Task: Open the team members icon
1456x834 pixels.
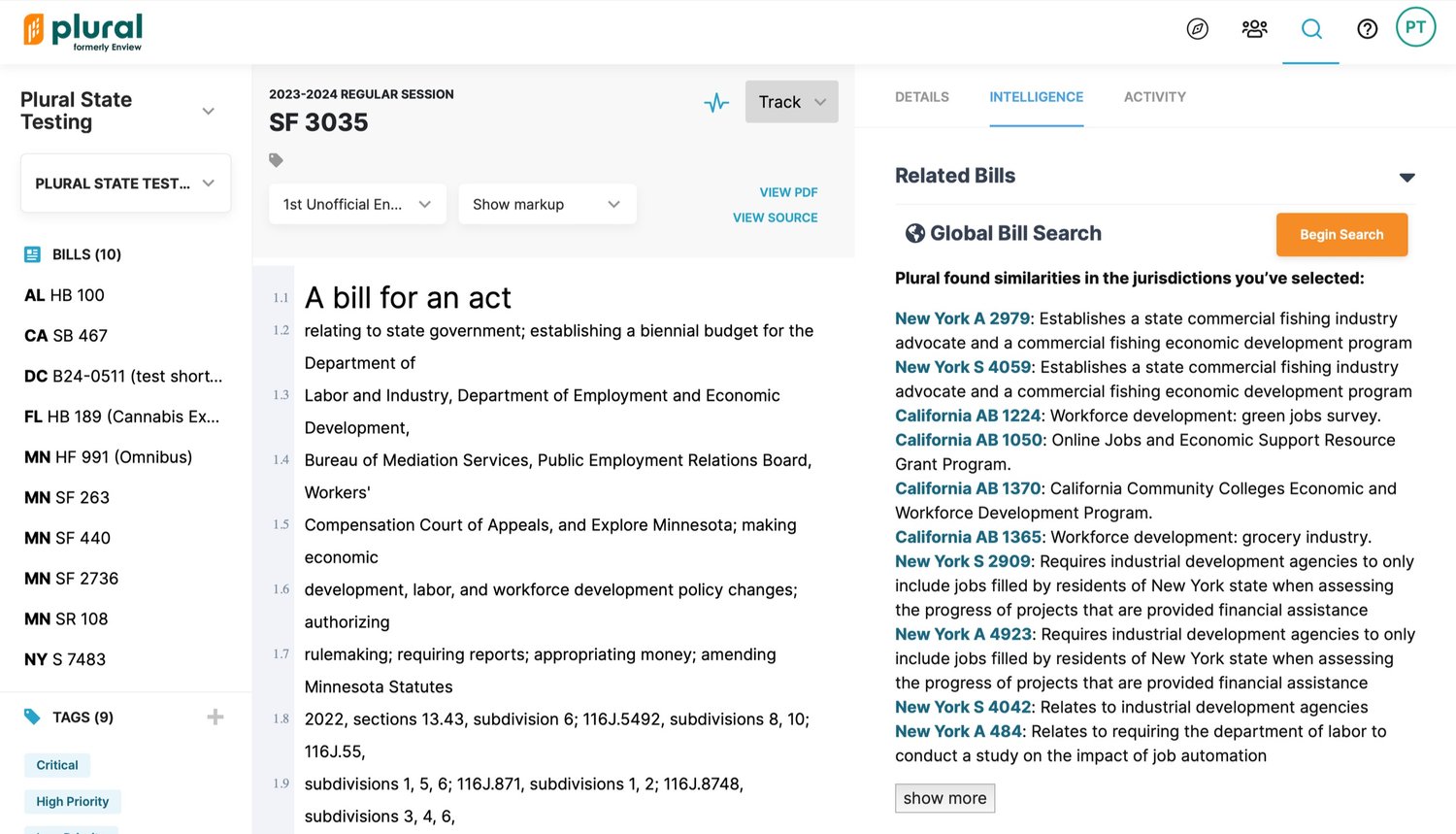Action: tap(1254, 29)
